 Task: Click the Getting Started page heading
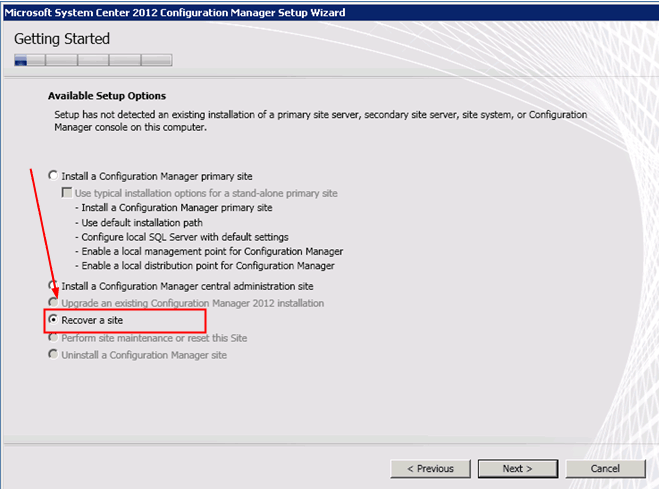[x=62, y=39]
